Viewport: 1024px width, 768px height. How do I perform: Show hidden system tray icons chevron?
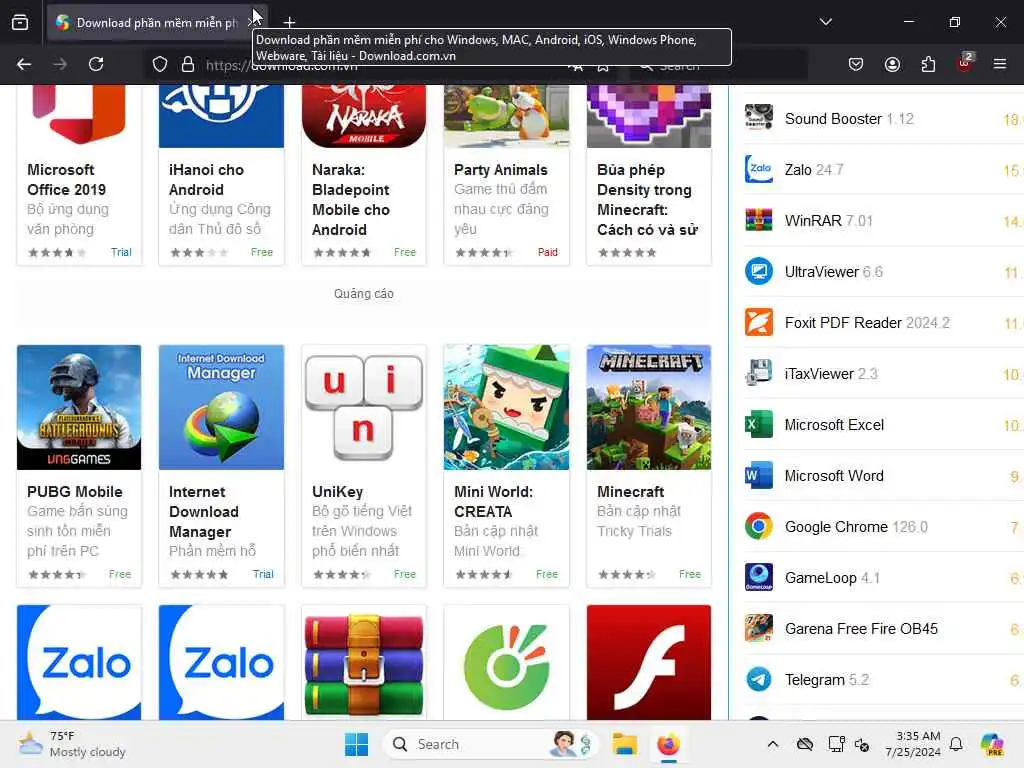(x=773, y=744)
